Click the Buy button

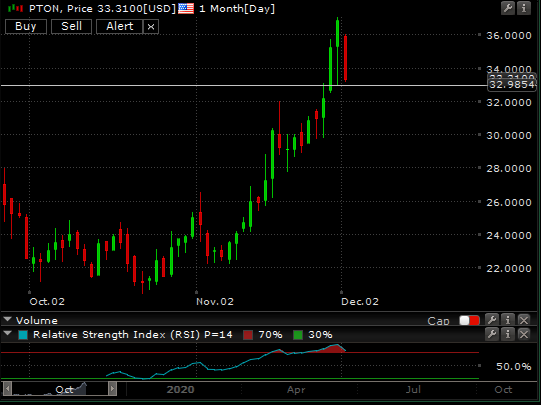tap(26, 27)
